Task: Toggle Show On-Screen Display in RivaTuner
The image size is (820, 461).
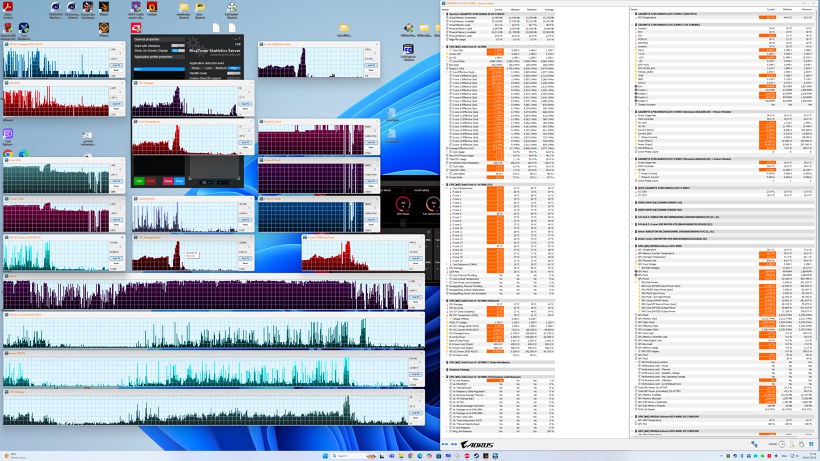Action: point(178,50)
